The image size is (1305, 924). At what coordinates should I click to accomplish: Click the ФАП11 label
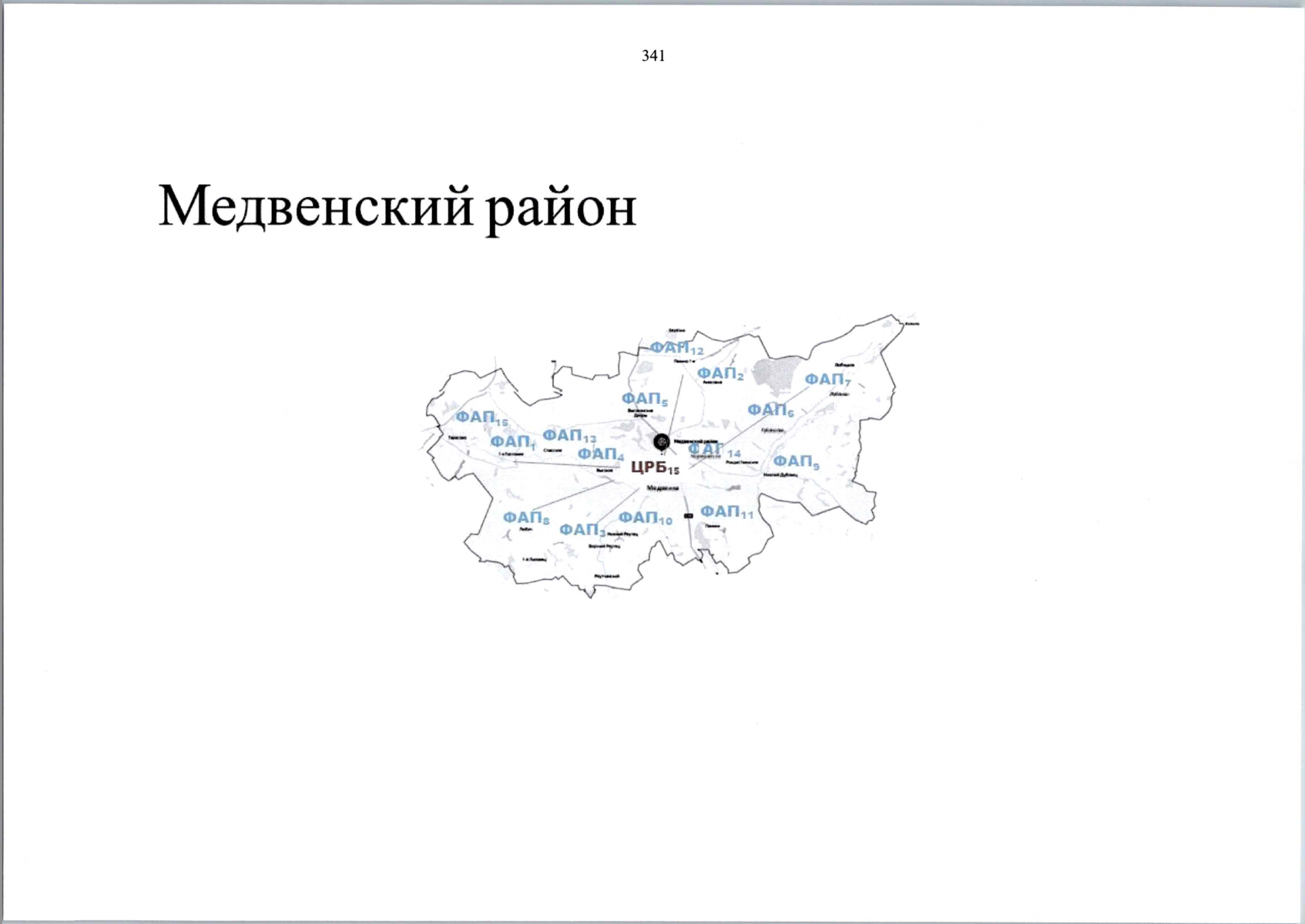[726, 512]
